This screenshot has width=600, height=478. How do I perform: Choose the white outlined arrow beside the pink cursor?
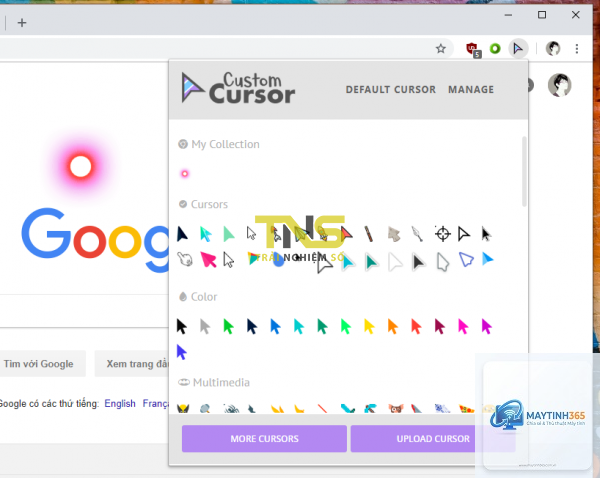coord(228,260)
